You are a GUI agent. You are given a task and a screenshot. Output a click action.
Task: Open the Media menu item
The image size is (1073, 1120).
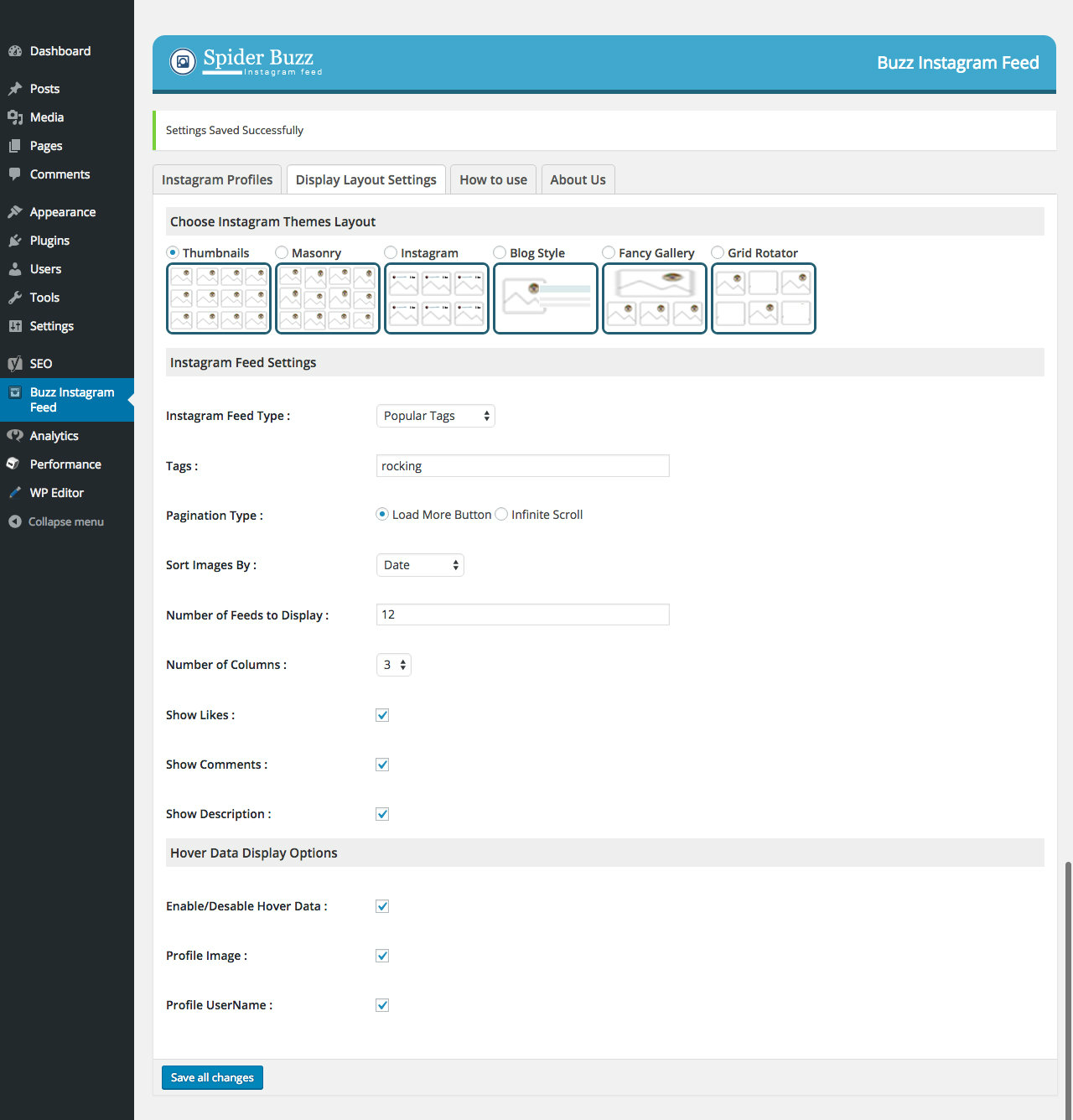coord(67,117)
